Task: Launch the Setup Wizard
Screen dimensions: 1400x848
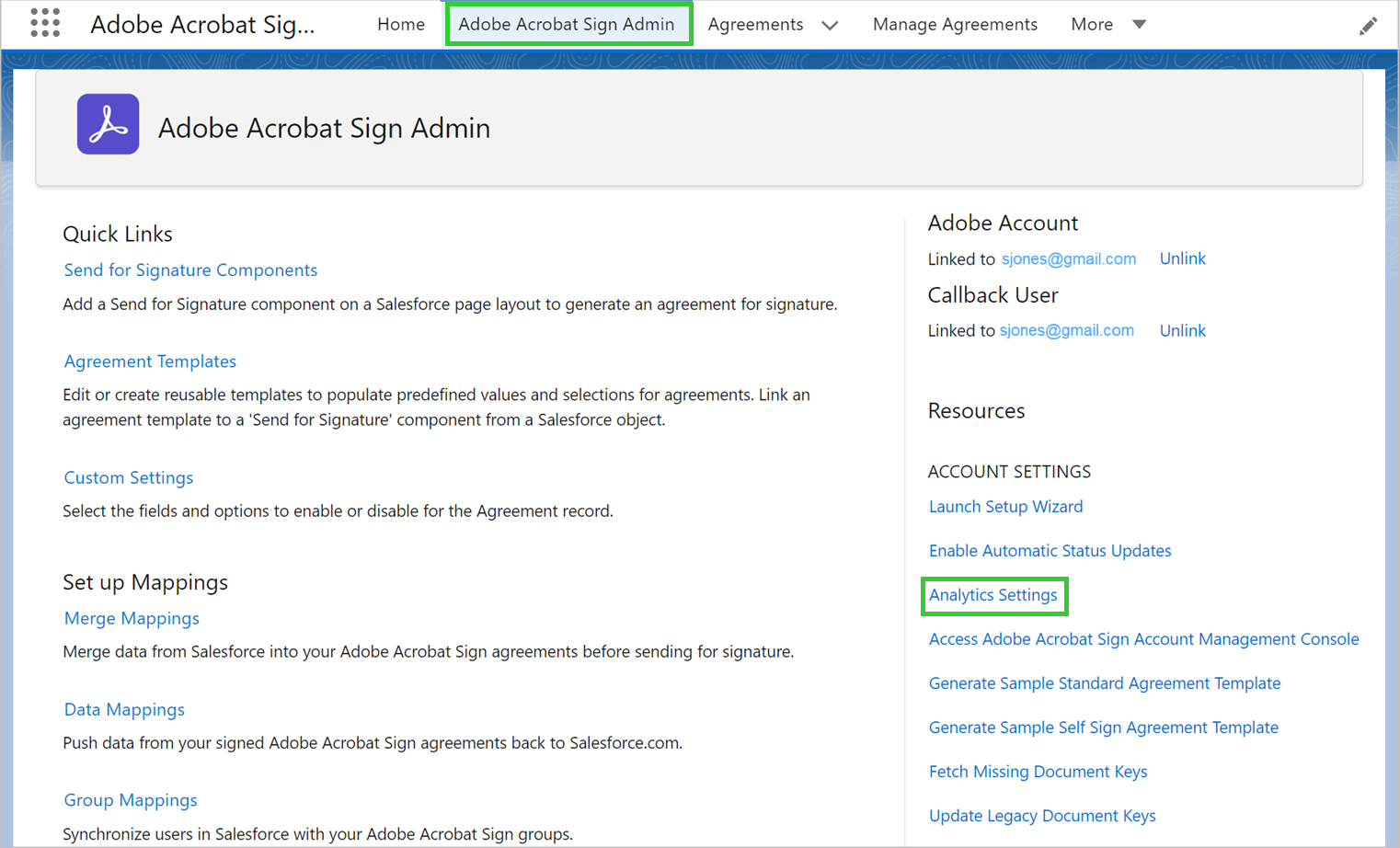Action: click(1005, 506)
